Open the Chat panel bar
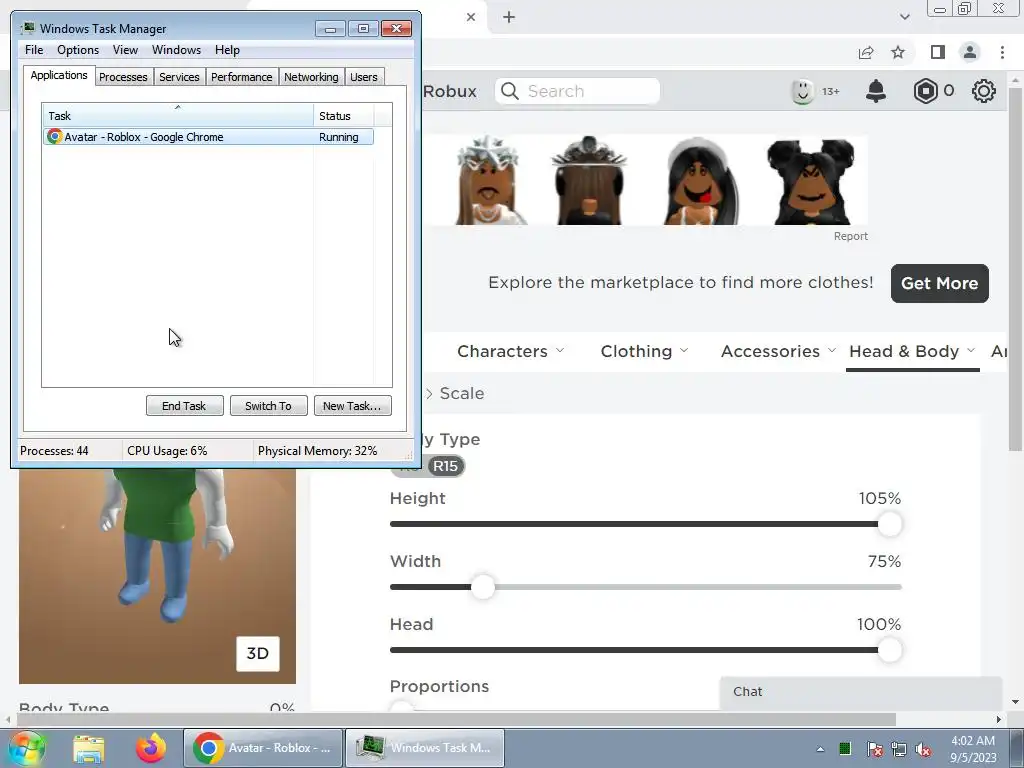The width and height of the screenshot is (1024, 768). [x=861, y=693]
